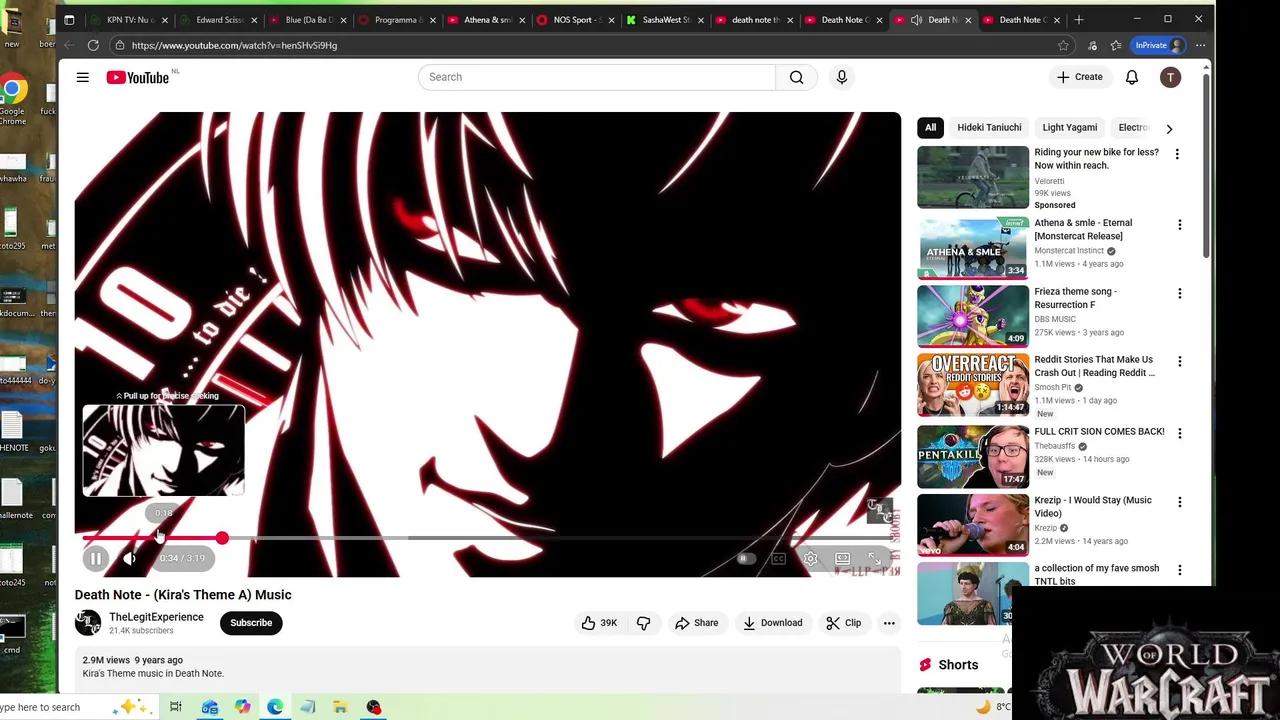Switch to theater mode

[843, 559]
